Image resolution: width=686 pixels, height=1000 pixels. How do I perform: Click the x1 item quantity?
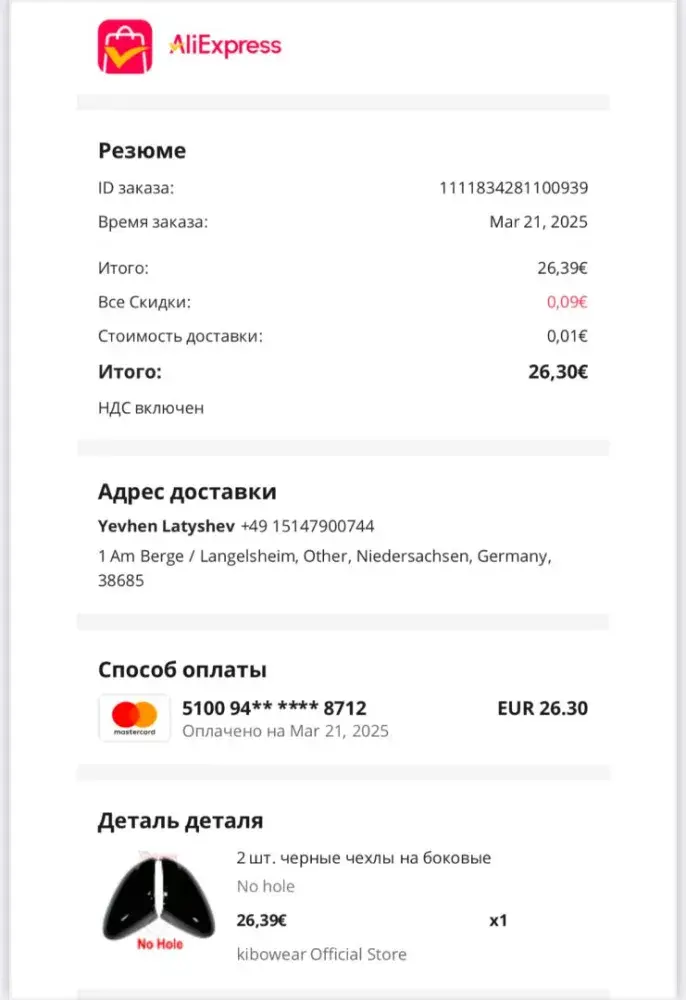(498, 920)
